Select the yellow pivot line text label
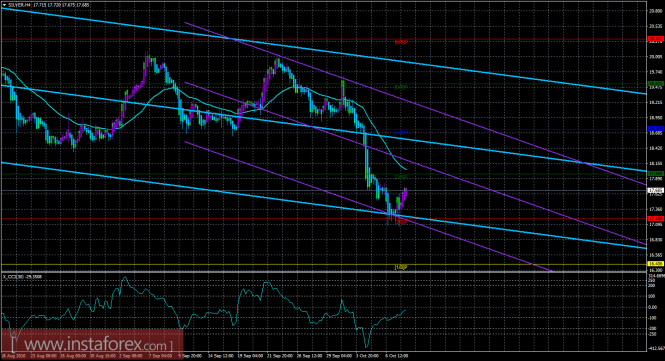 point(401,267)
